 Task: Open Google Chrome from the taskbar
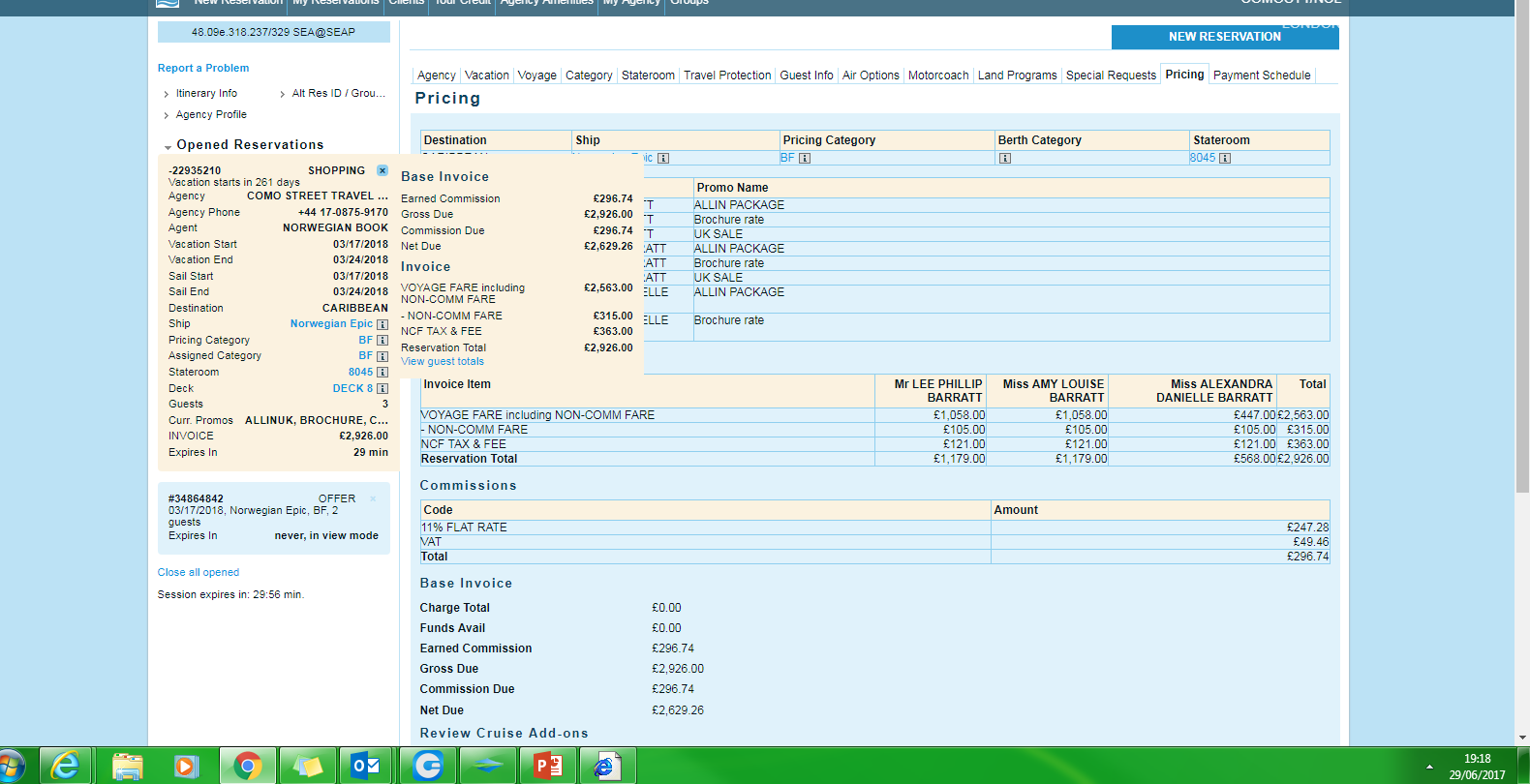pos(248,766)
